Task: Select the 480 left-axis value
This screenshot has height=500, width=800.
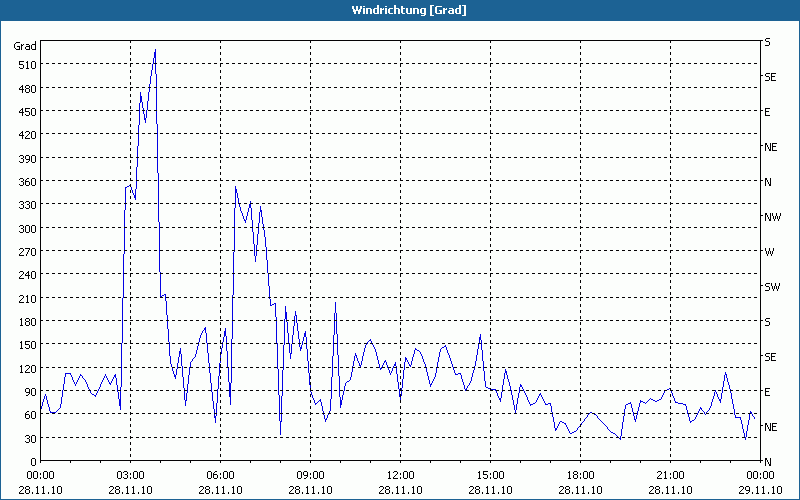Action: coord(28,88)
